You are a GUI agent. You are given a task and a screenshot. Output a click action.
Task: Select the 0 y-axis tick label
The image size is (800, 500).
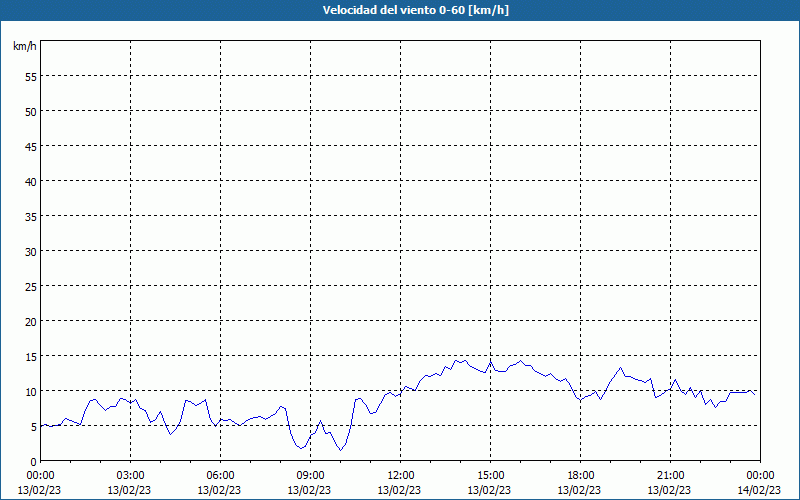pos(34,462)
